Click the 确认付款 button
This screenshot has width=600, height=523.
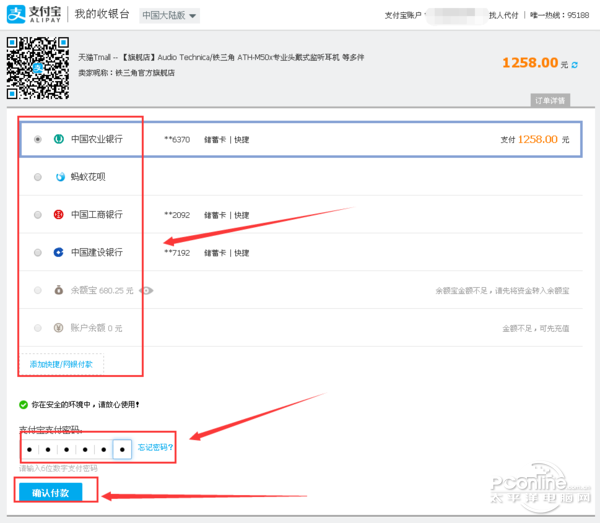[x=51, y=492]
